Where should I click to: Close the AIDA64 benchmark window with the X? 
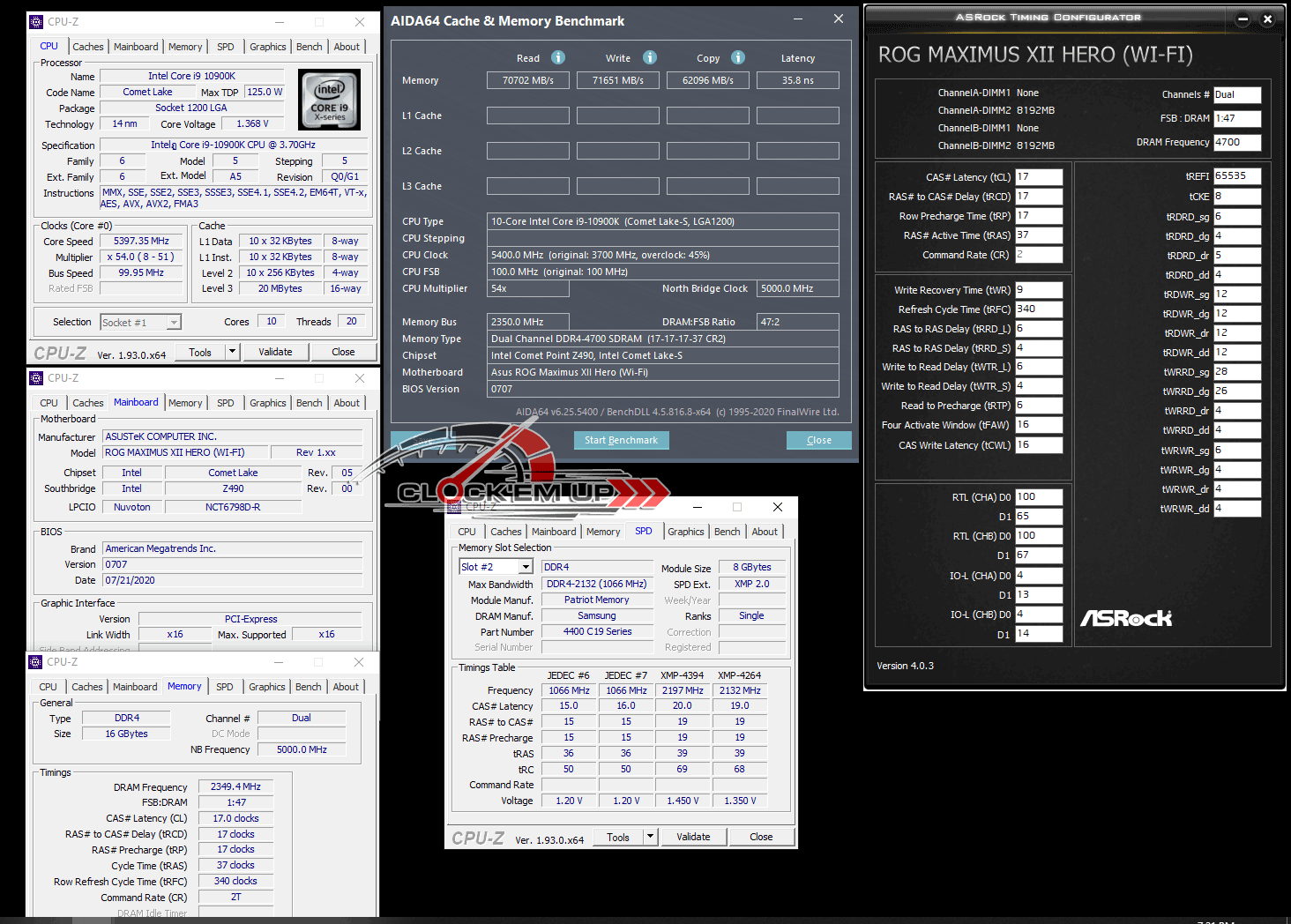838,19
